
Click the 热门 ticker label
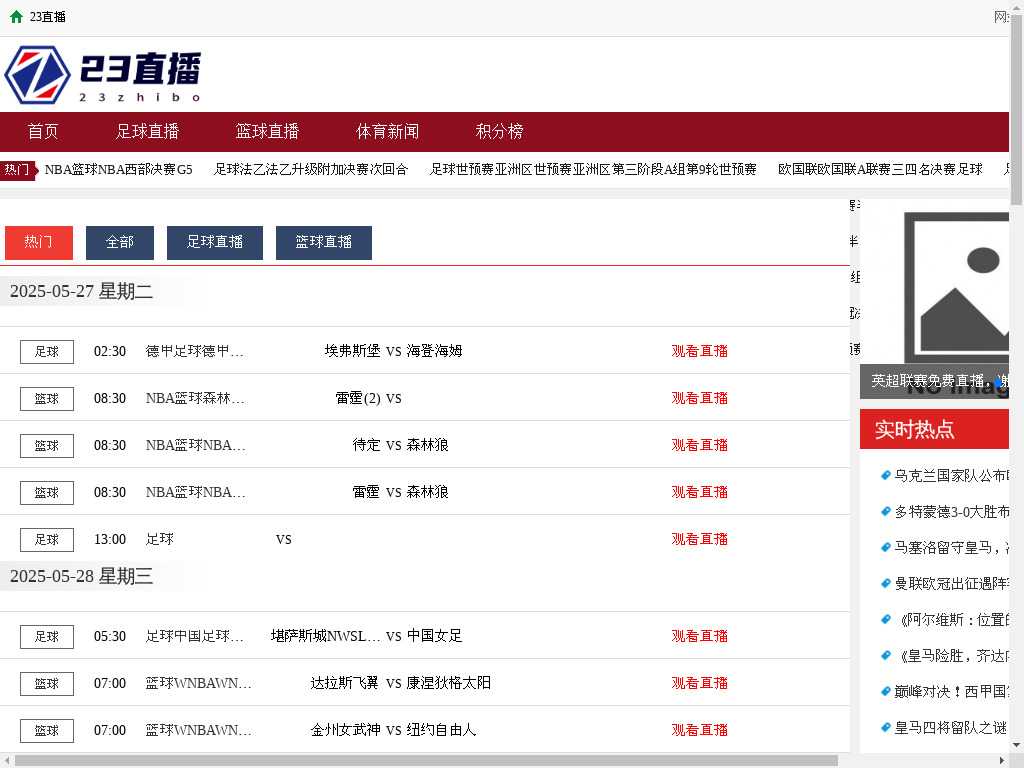coord(17,170)
